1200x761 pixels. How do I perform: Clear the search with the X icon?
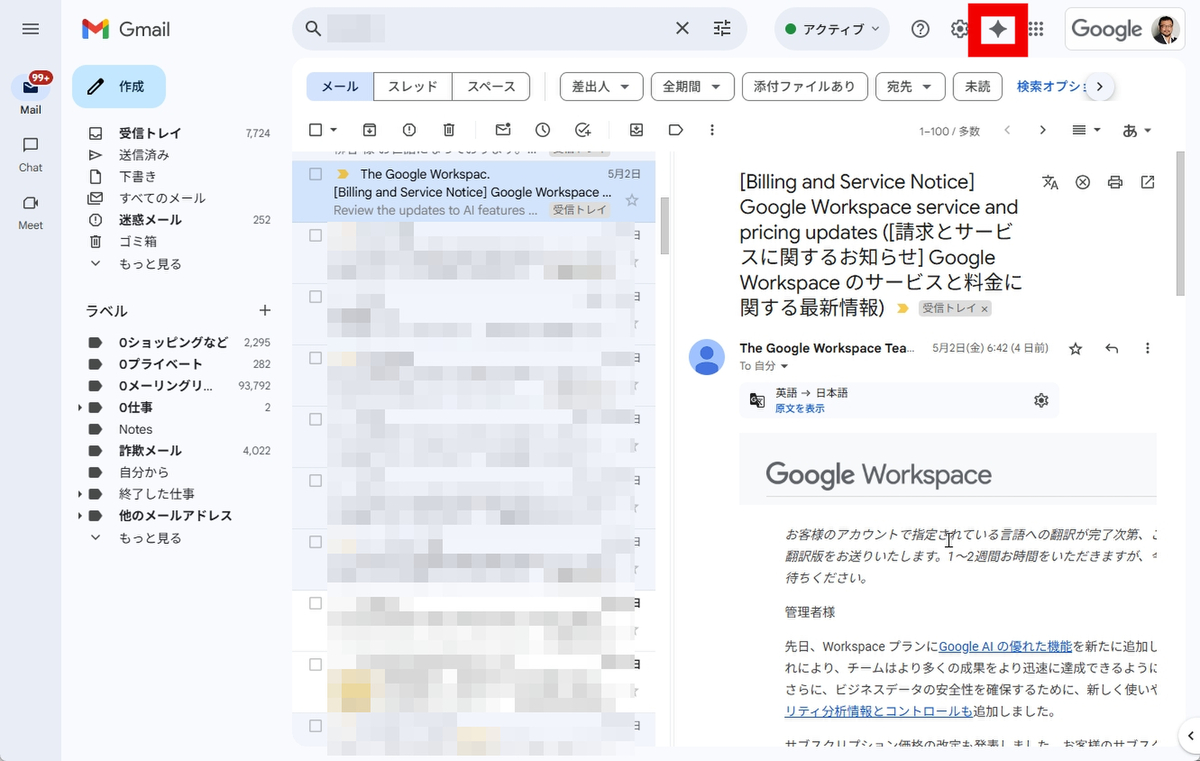click(682, 29)
